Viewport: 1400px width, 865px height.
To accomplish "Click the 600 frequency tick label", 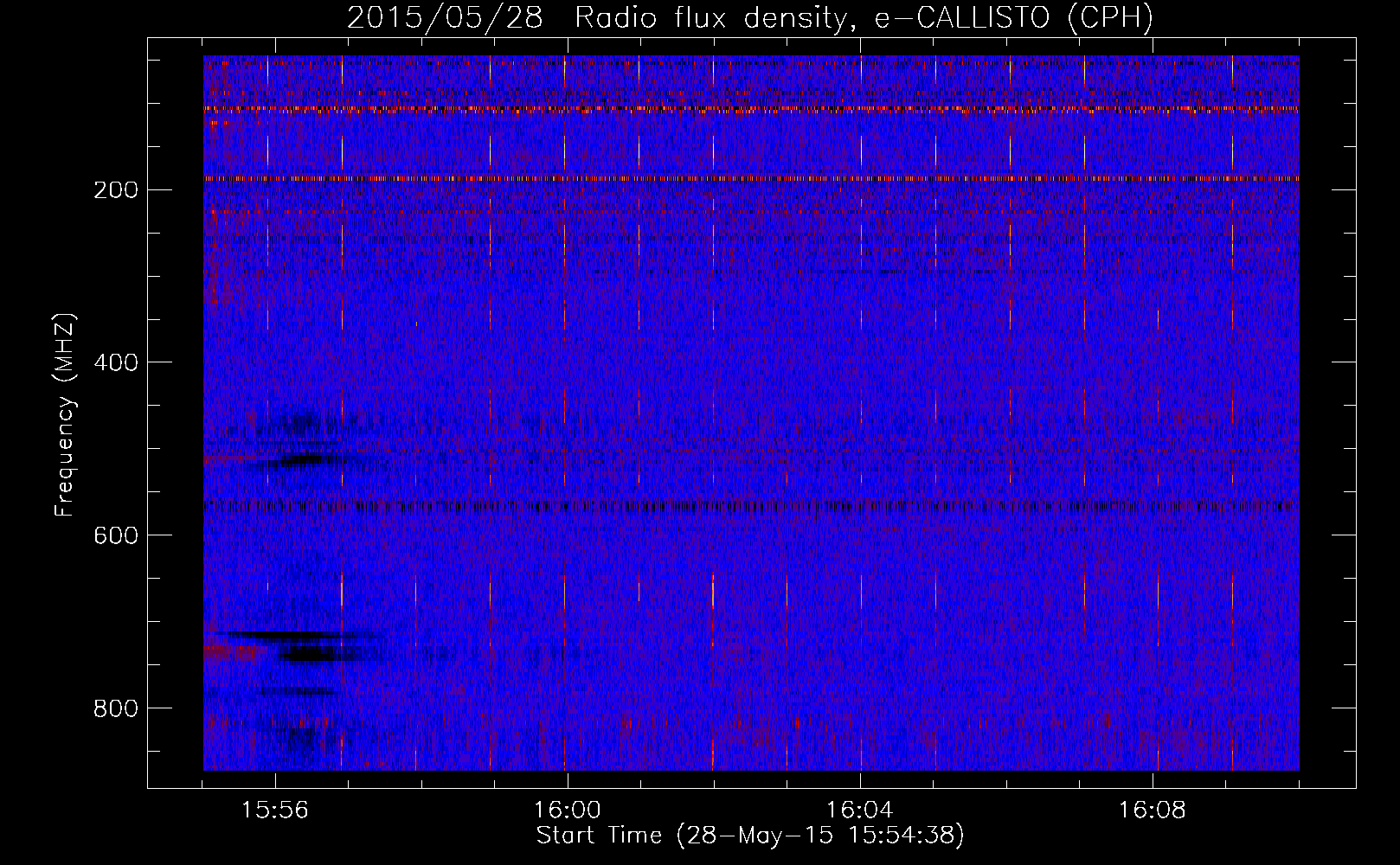I will 115,535.
